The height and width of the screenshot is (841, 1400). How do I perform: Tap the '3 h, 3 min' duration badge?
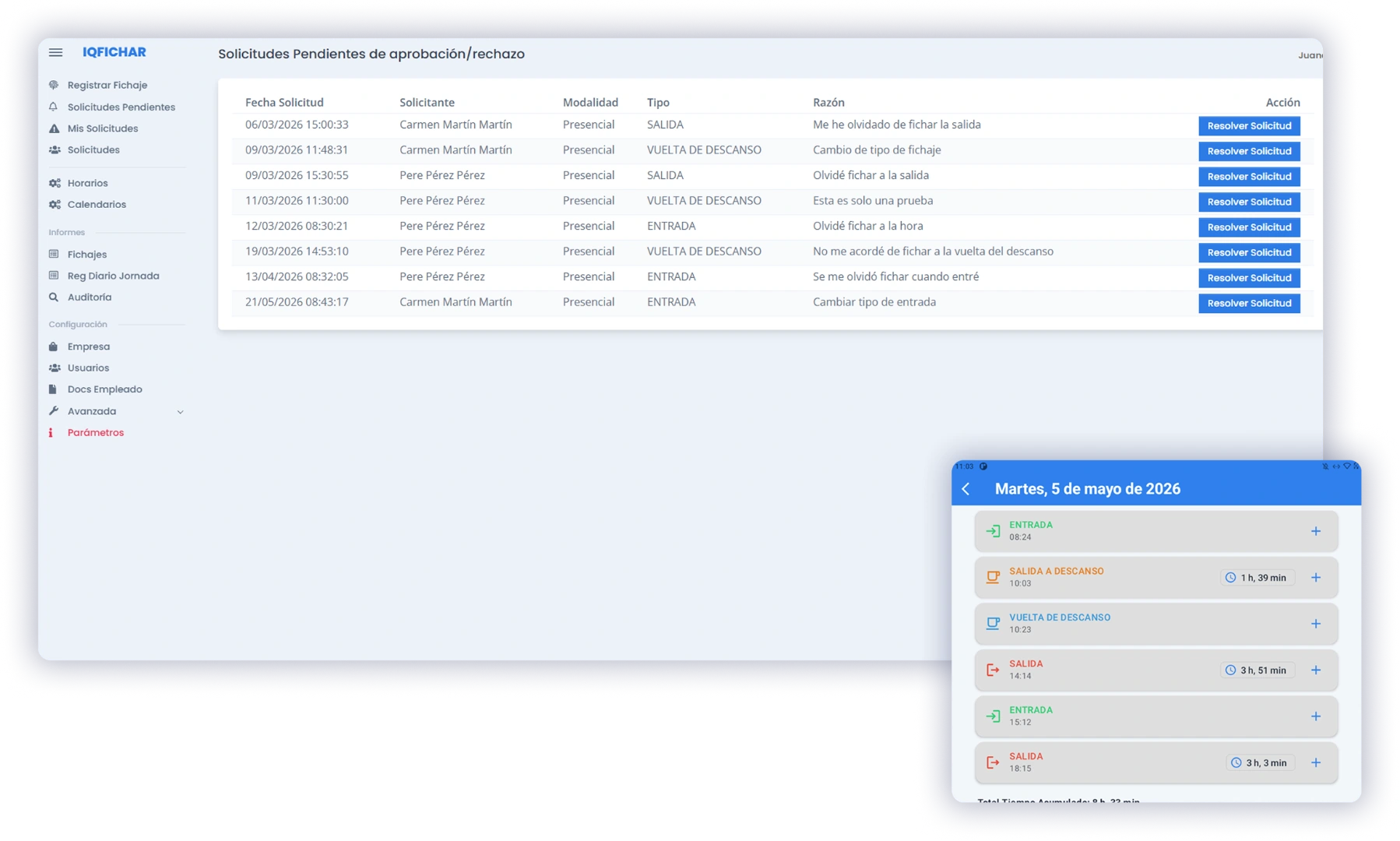click(1260, 762)
